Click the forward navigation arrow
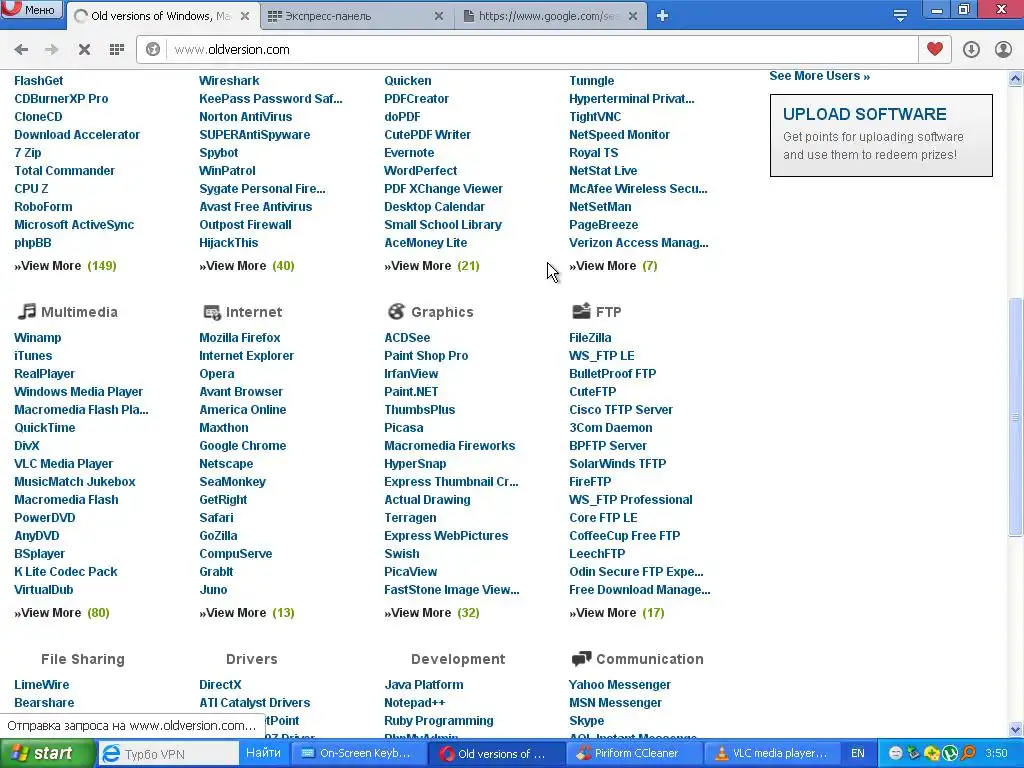Image resolution: width=1024 pixels, height=768 pixels. pos(52,50)
